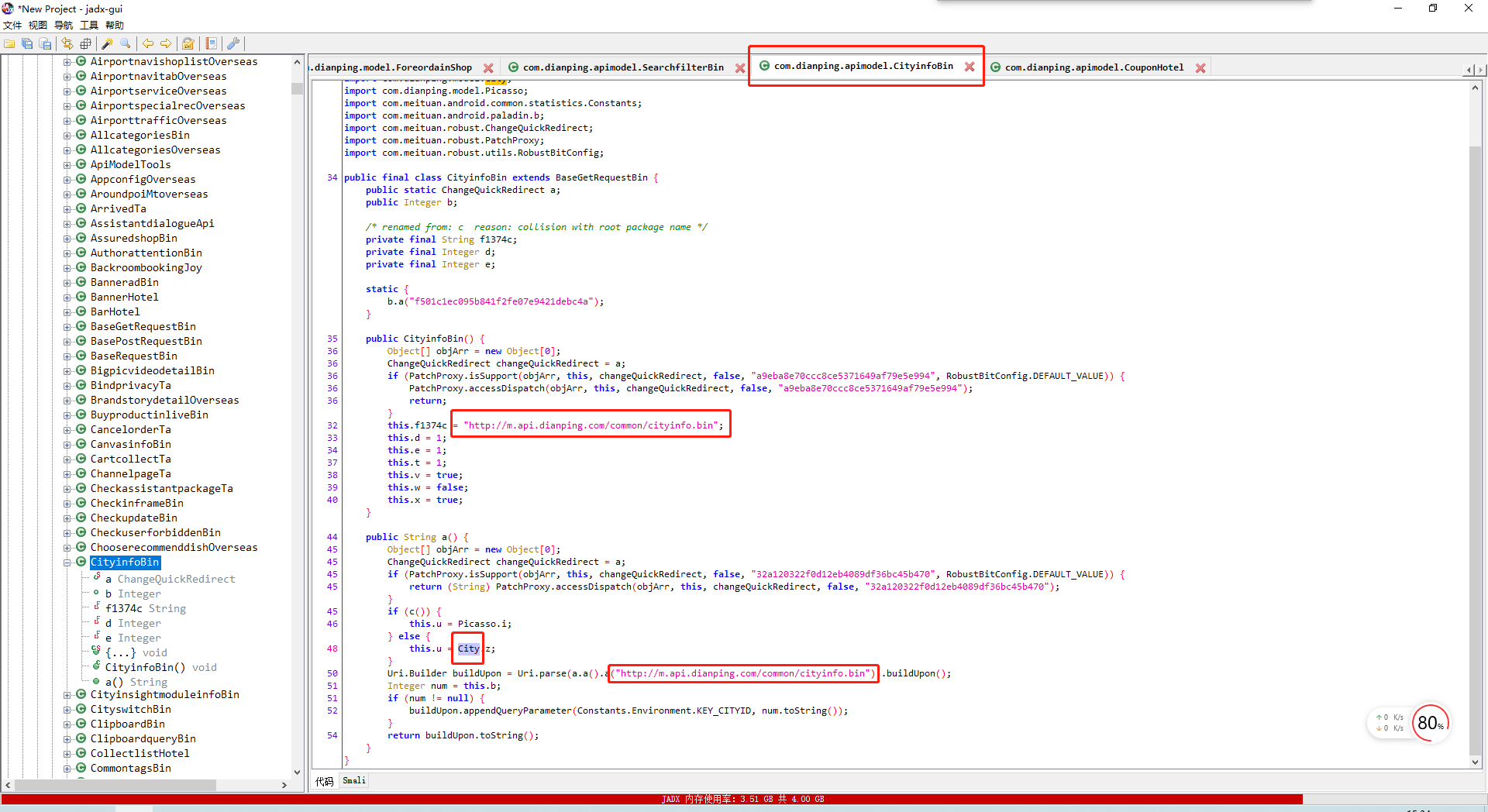This screenshot has height=812, width=1488.
Task: Expand the BannerHotel tree node
Action: click(67, 298)
